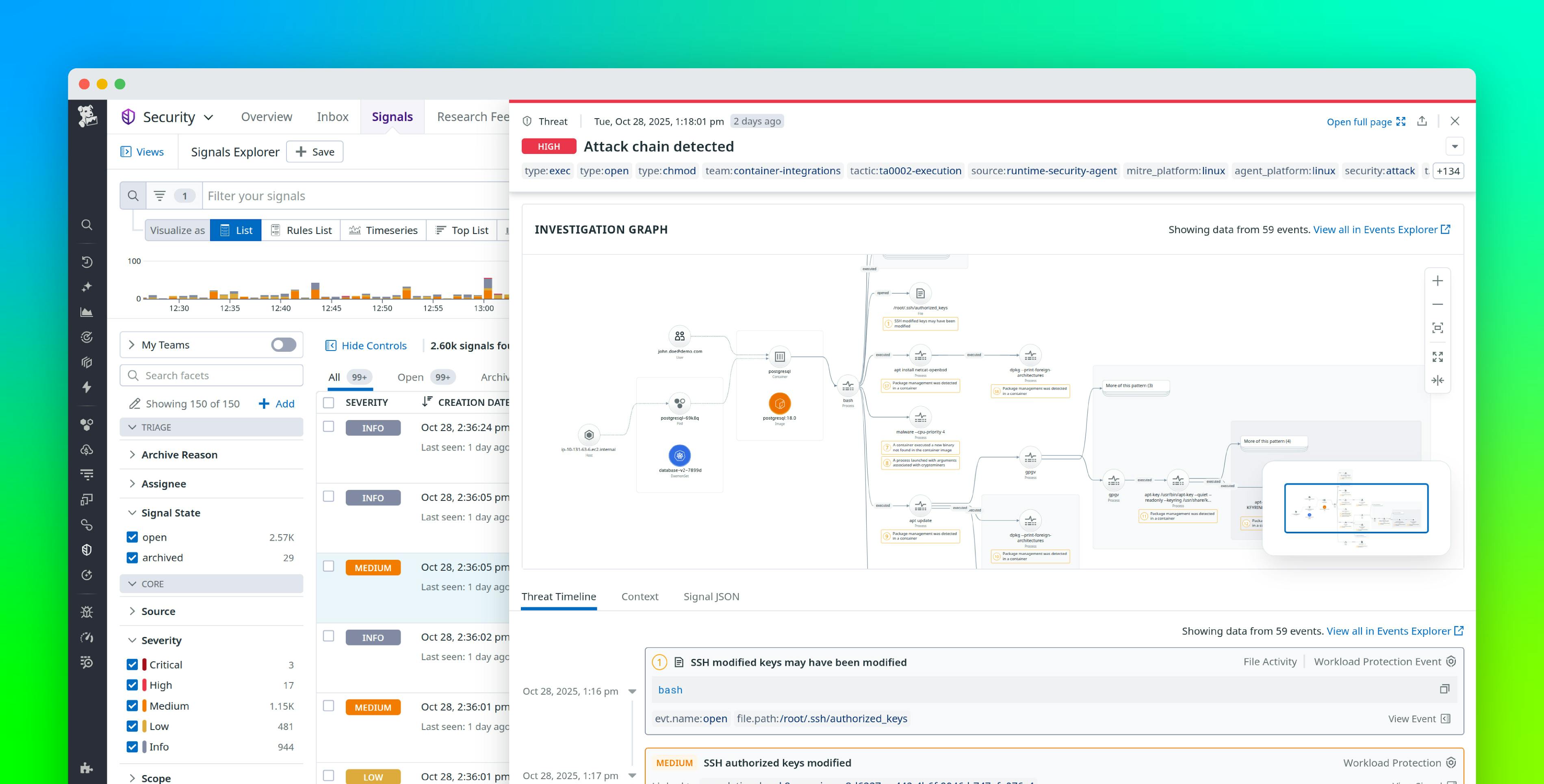
Task: Uncheck the Critical severity filter
Action: click(132, 664)
